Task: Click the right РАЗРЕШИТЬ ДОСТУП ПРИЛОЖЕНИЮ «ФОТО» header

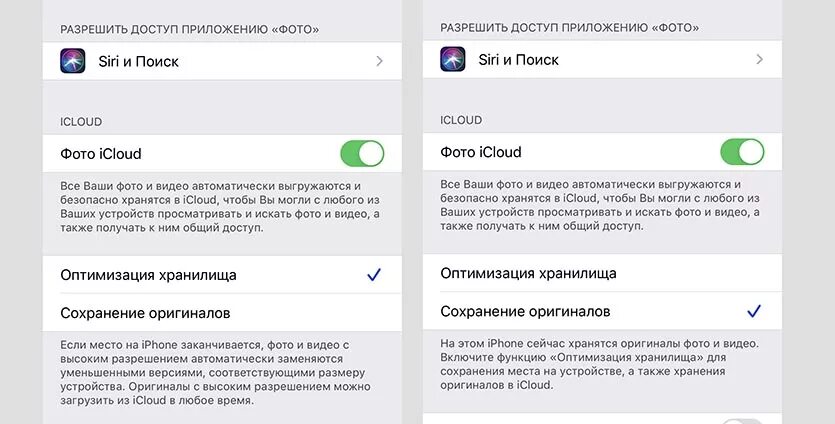Action: coord(570,27)
